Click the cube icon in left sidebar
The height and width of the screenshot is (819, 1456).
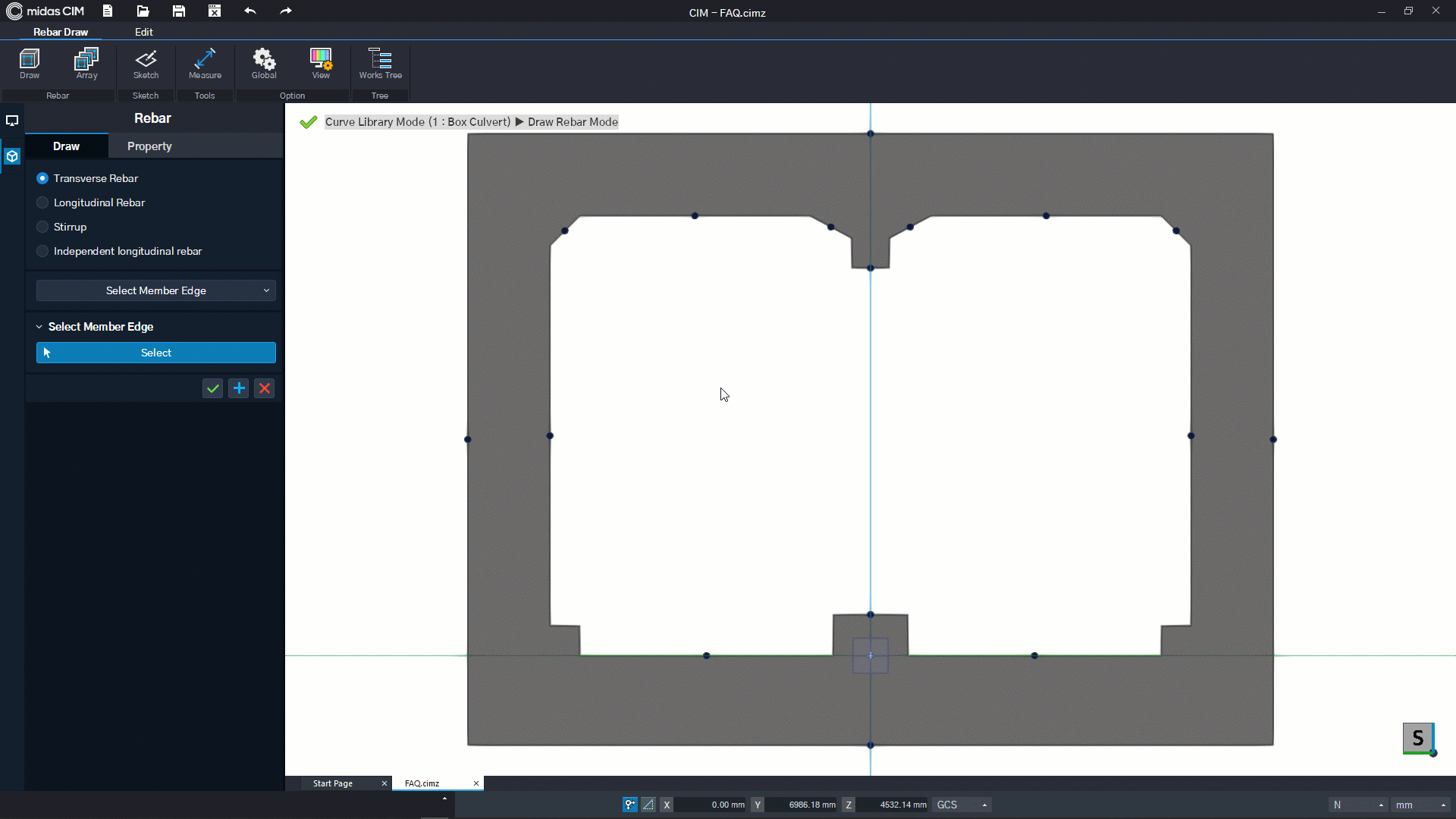(12, 156)
